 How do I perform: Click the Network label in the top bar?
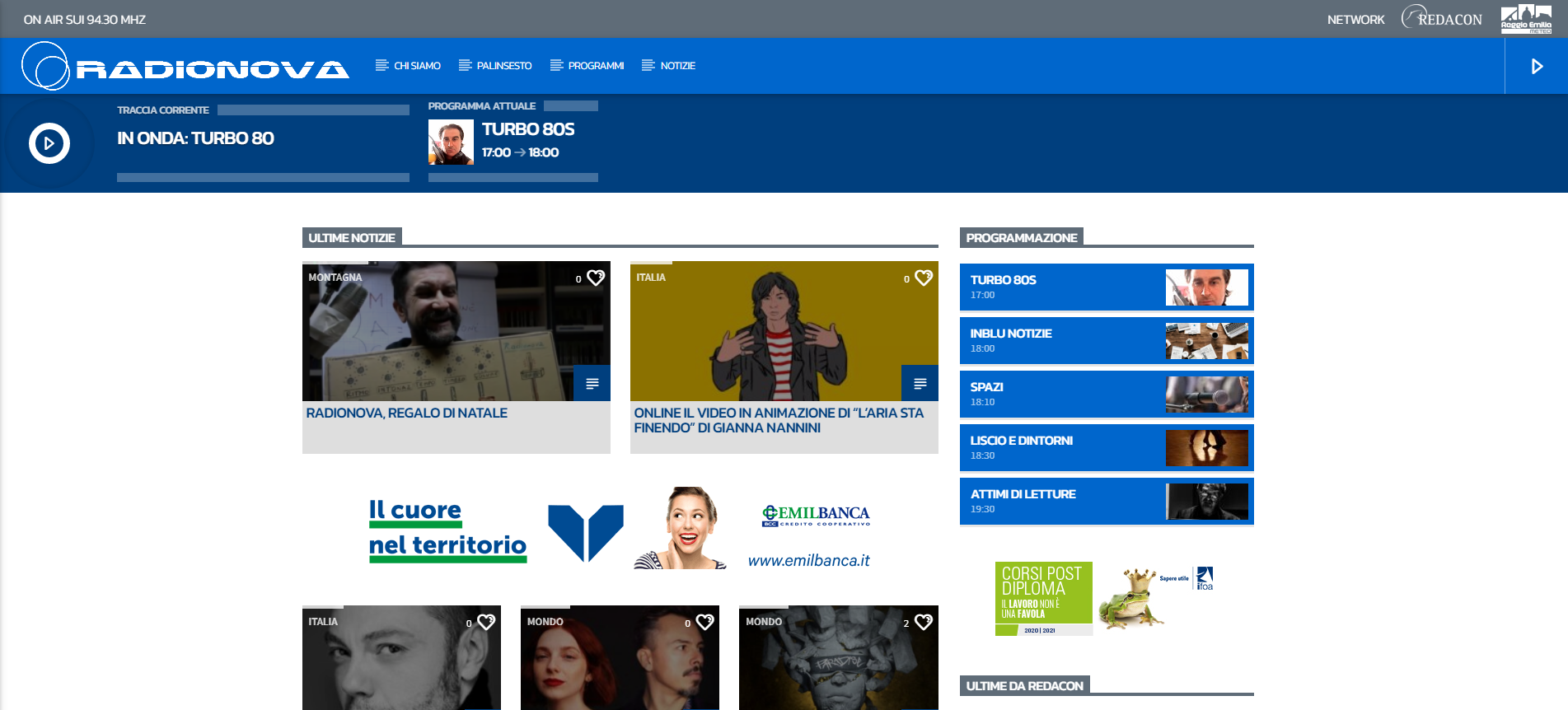click(1355, 20)
